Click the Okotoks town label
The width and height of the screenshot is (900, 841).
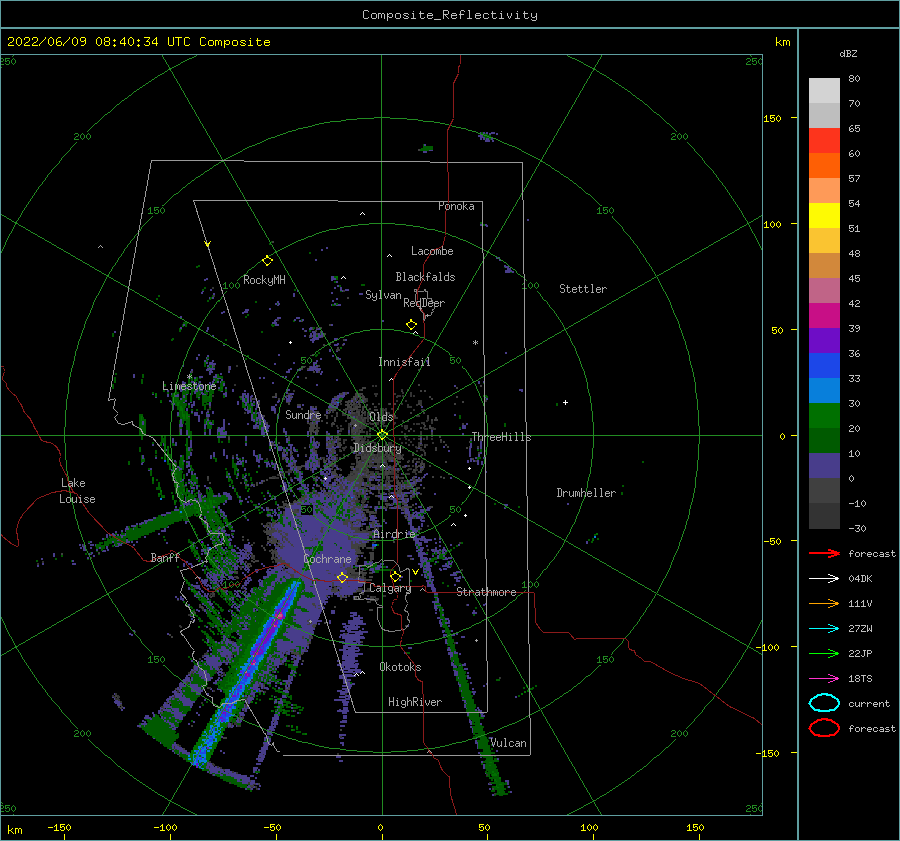point(400,667)
